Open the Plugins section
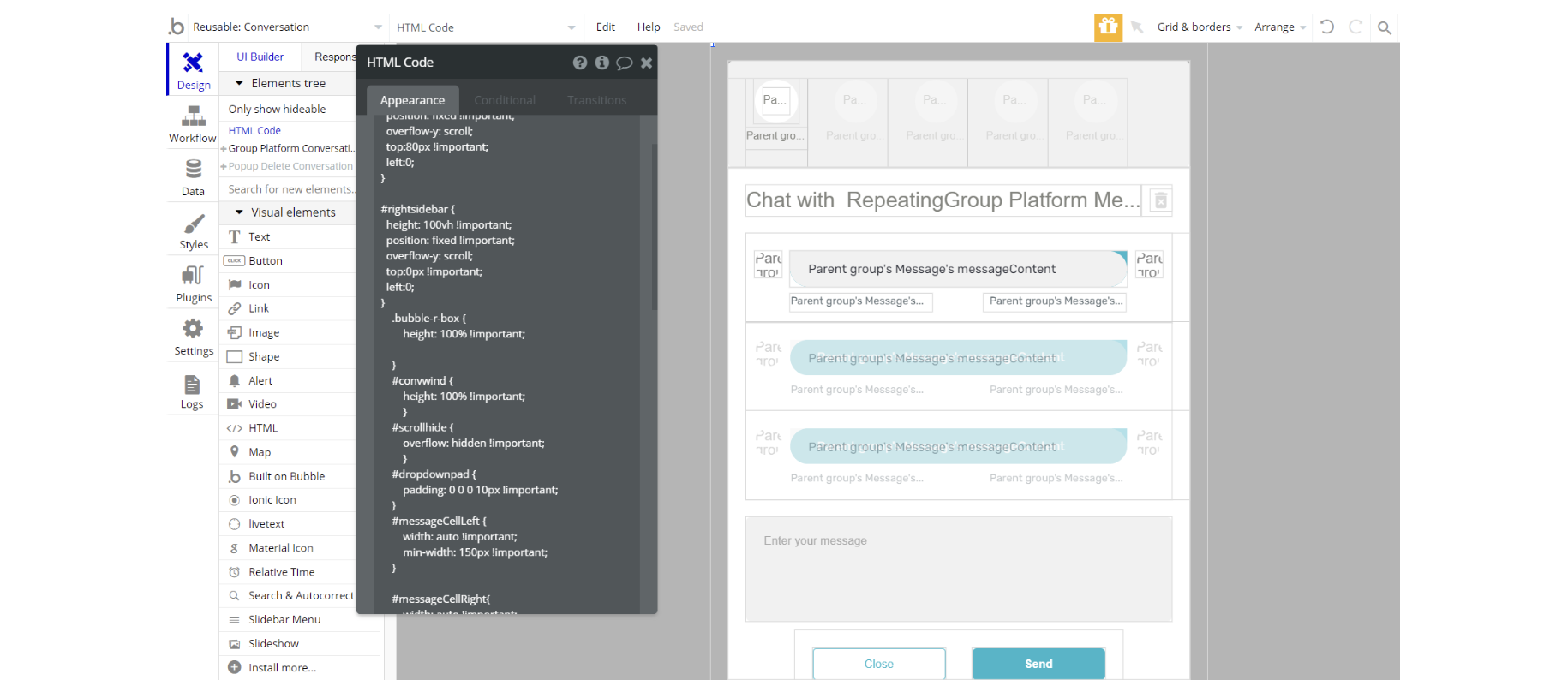This screenshot has height=680, width=1568. (x=193, y=283)
